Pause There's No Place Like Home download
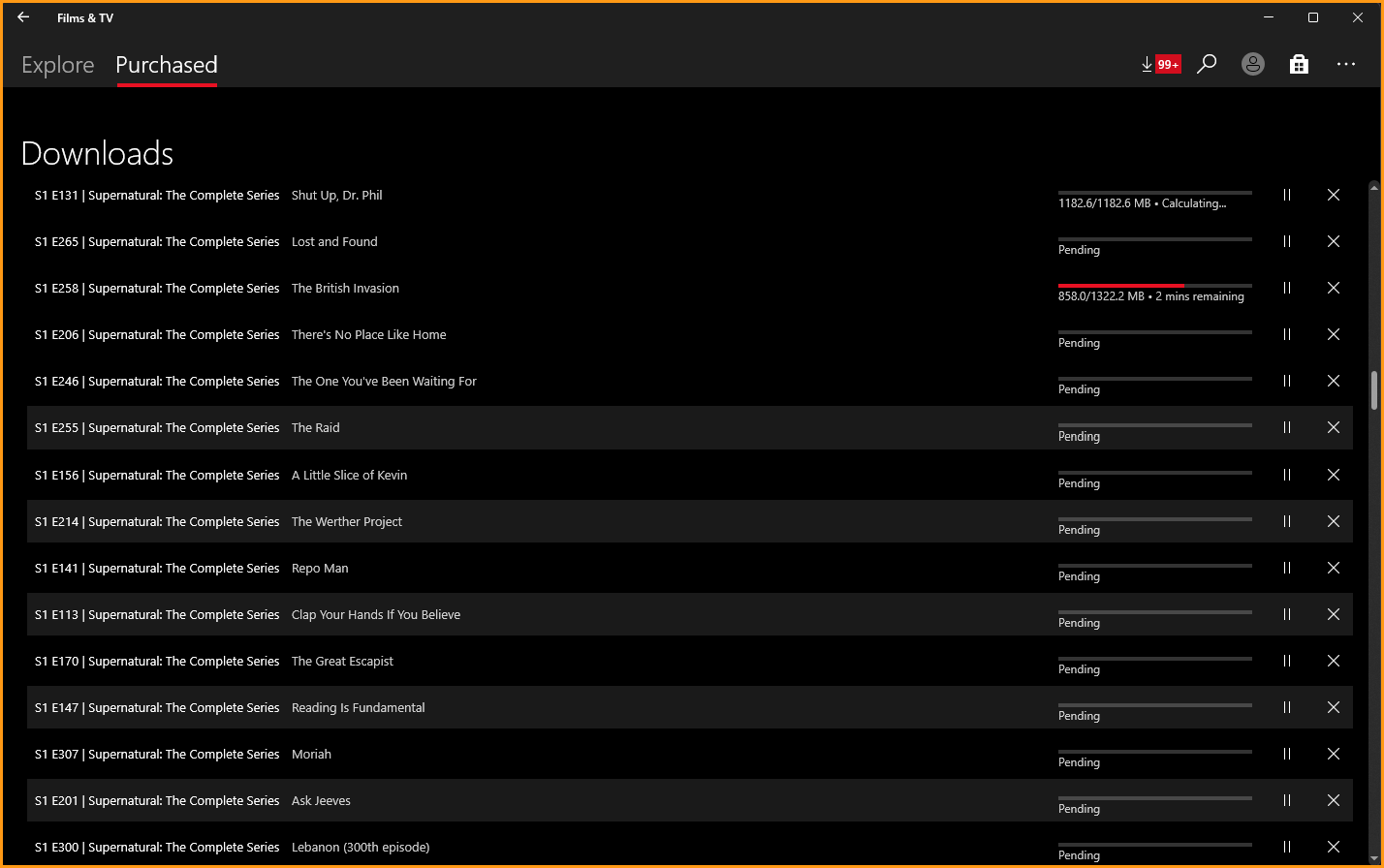1384x868 pixels. tap(1287, 334)
